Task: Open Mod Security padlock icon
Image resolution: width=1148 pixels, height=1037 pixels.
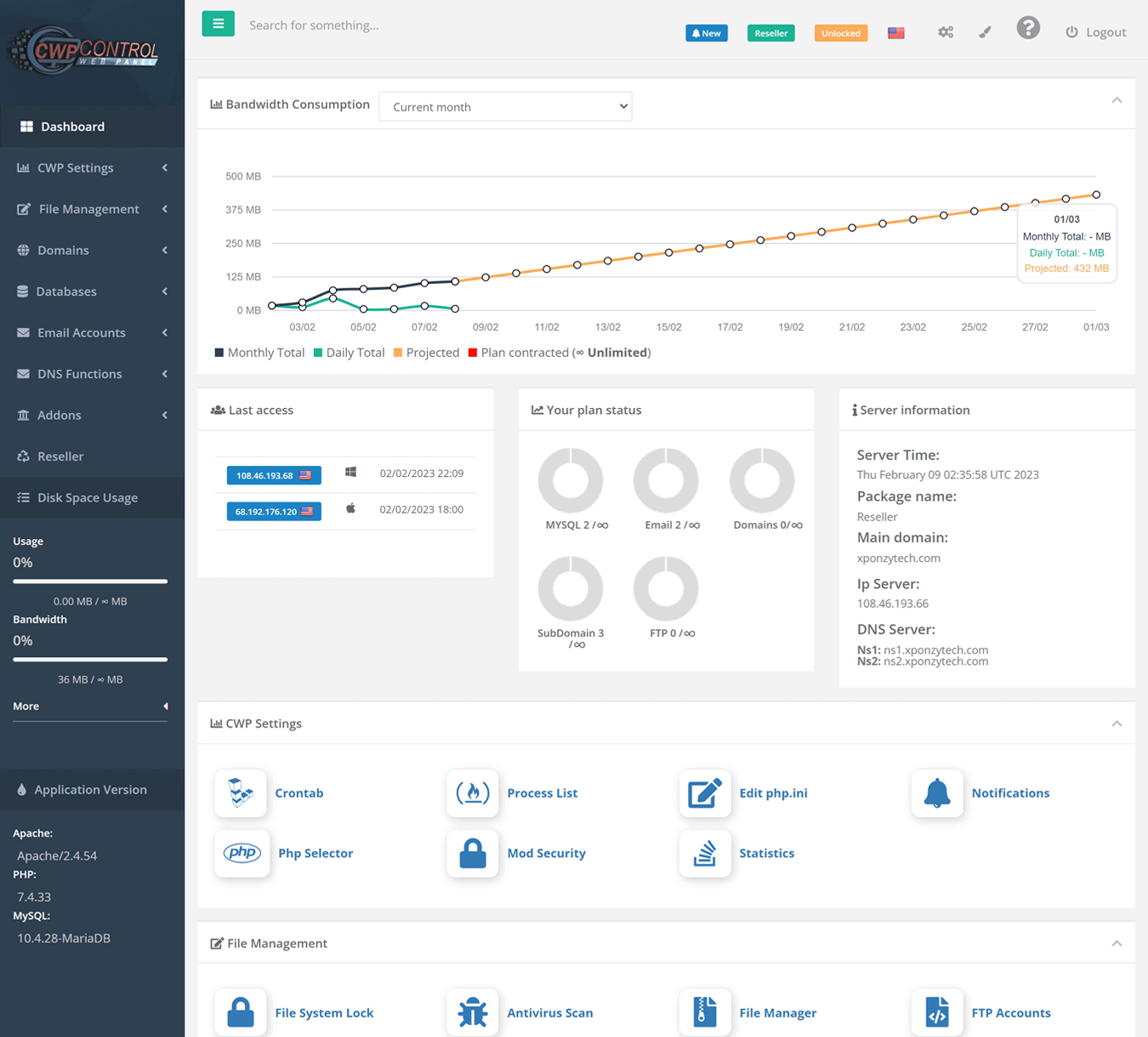Action: pos(472,853)
